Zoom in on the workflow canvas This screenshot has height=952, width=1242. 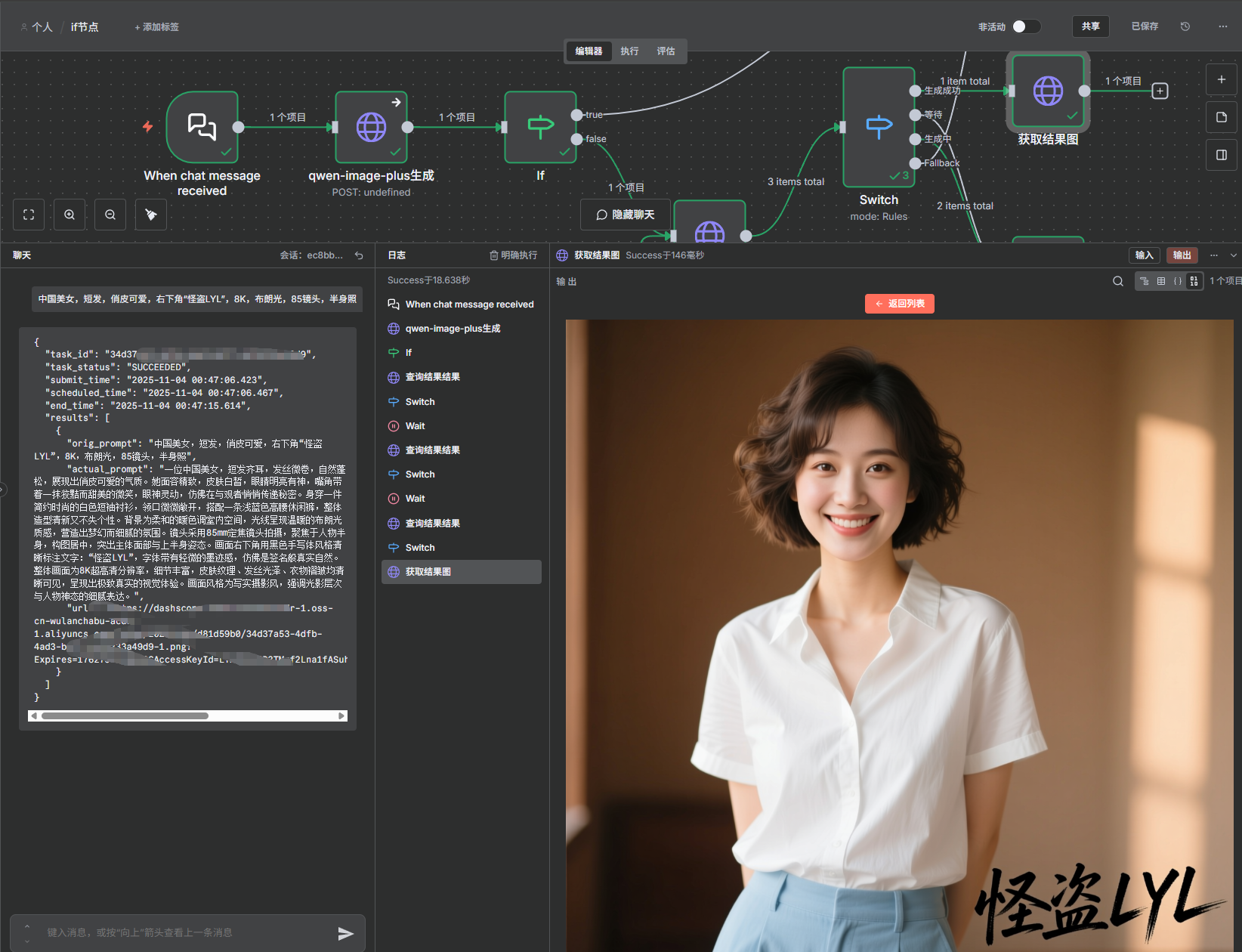point(70,215)
